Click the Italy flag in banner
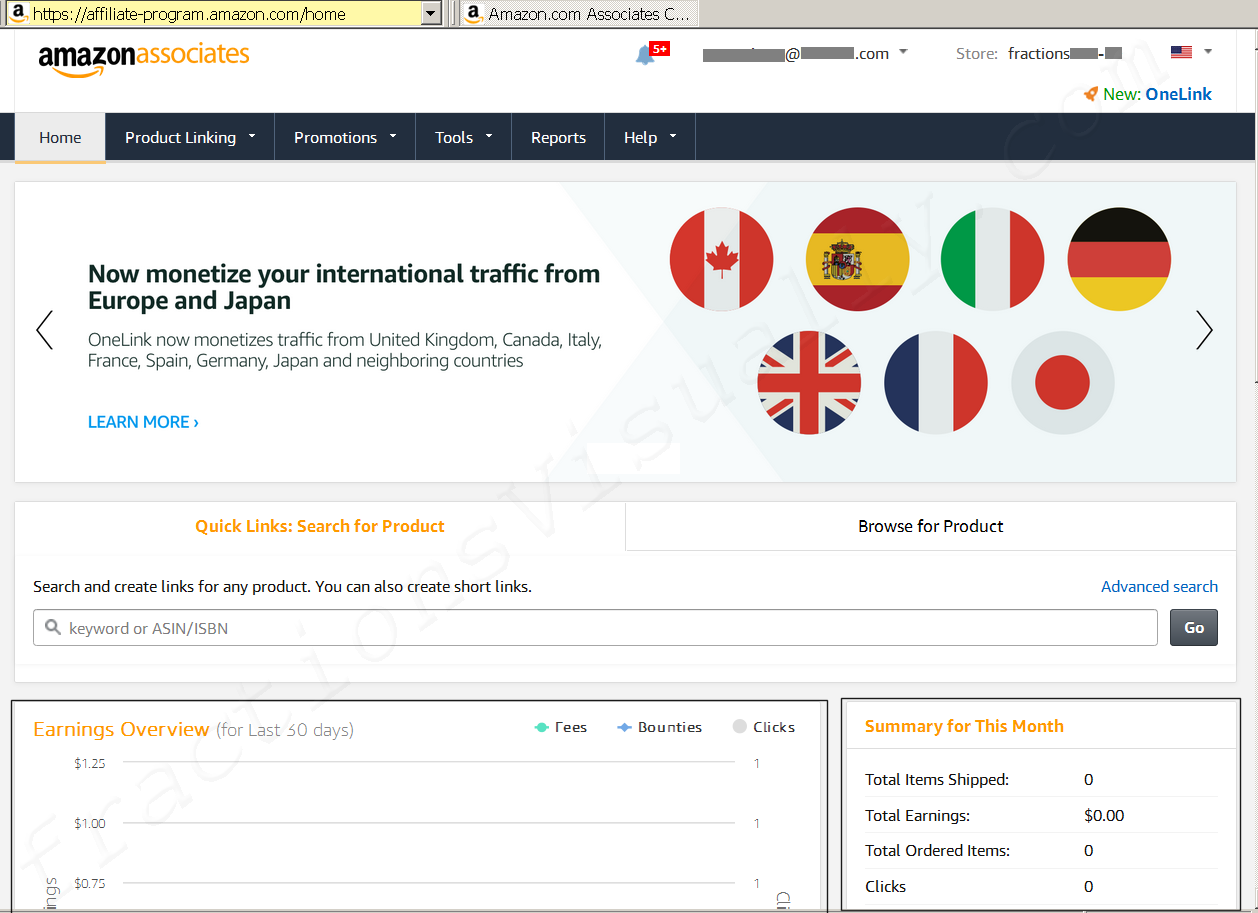The image size is (1258, 913). pos(993,259)
